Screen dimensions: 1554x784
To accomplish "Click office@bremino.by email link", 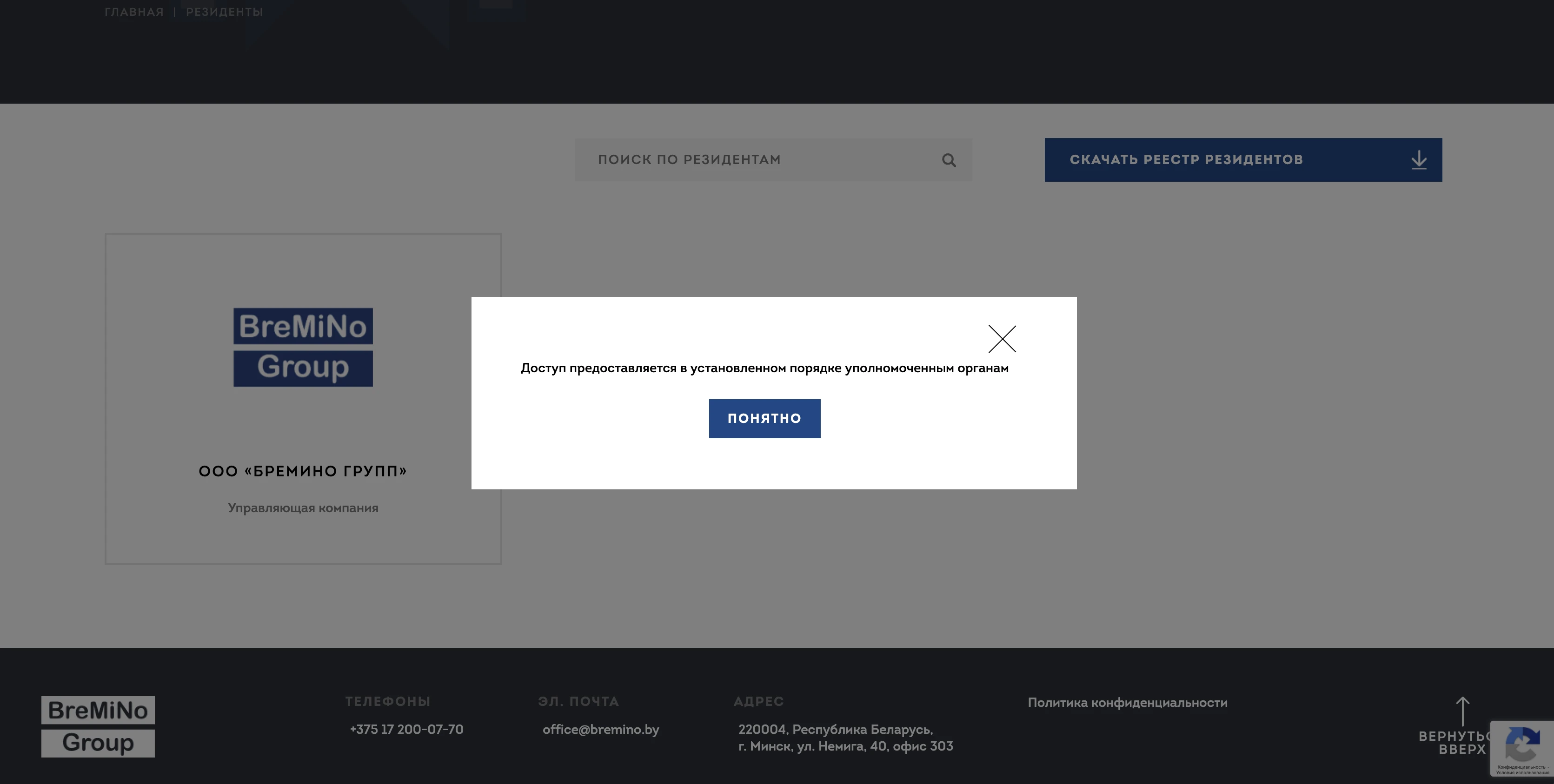I will [x=600, y=729].
